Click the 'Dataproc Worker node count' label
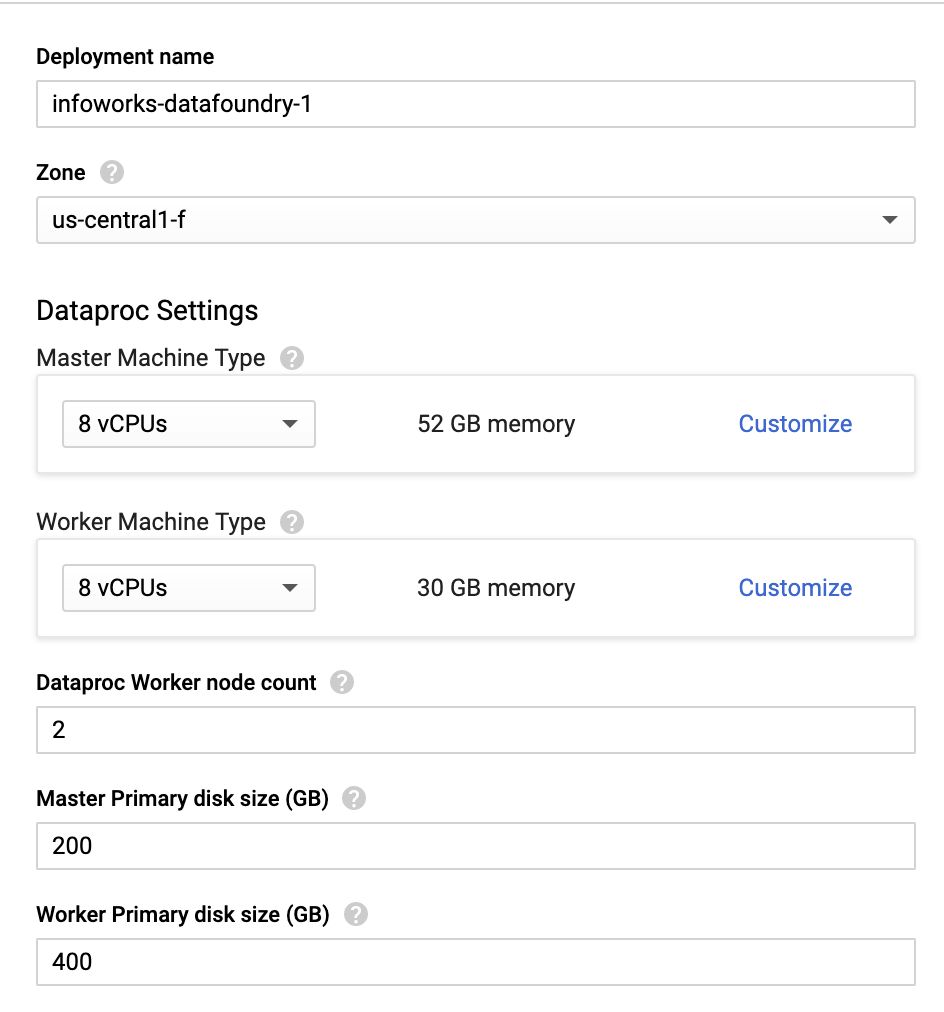The image size is (944, 1012). pyautogui.click(x=176, y=683)
